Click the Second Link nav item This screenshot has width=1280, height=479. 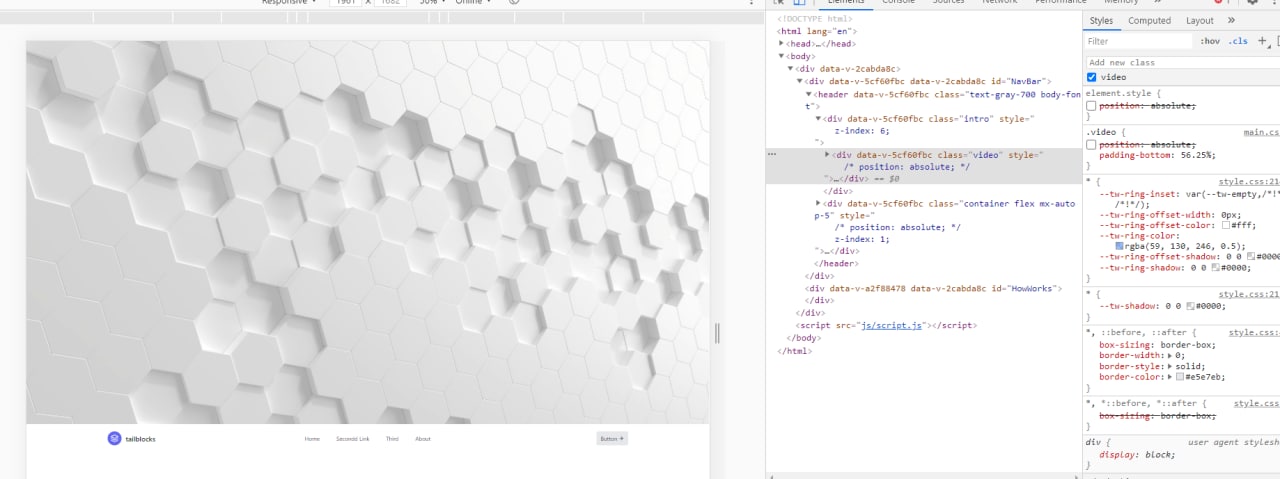pyautogui.click(x=353, y=439)
